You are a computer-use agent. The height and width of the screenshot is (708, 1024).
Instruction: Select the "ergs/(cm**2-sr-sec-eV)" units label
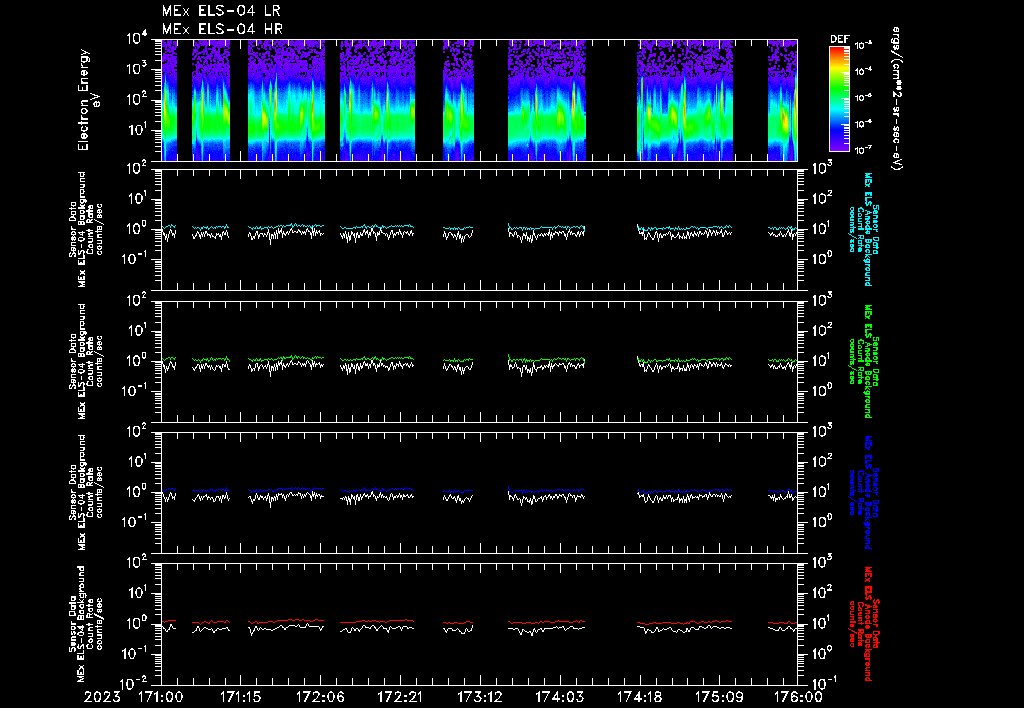coord(897,99)
